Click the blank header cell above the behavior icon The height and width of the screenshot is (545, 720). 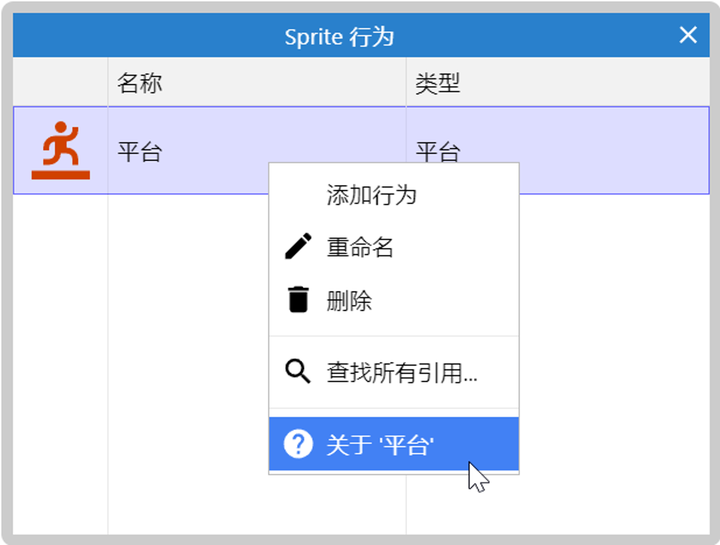(60, 83)
